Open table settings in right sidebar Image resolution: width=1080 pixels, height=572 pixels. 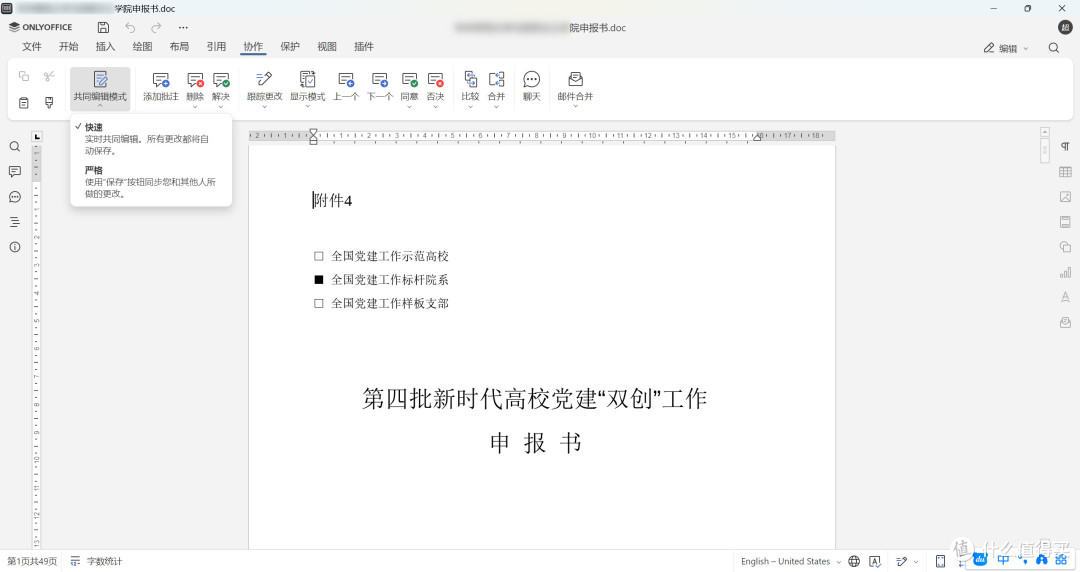(x=1065, y=172)
